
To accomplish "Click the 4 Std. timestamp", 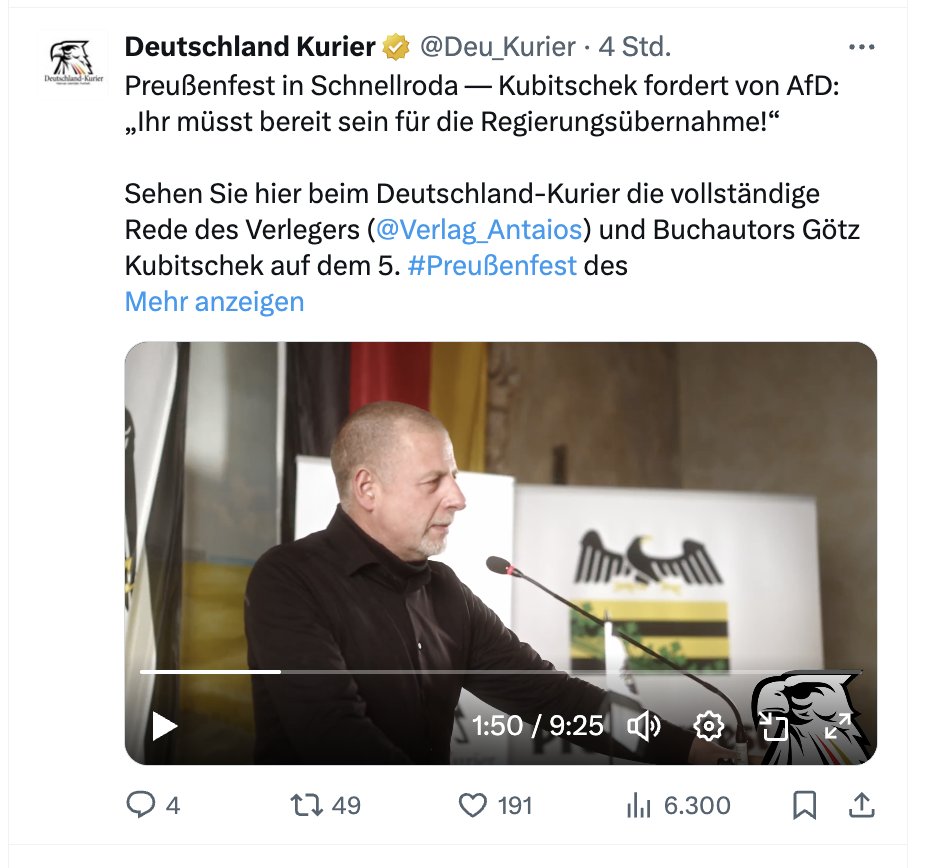I will 635,46.
